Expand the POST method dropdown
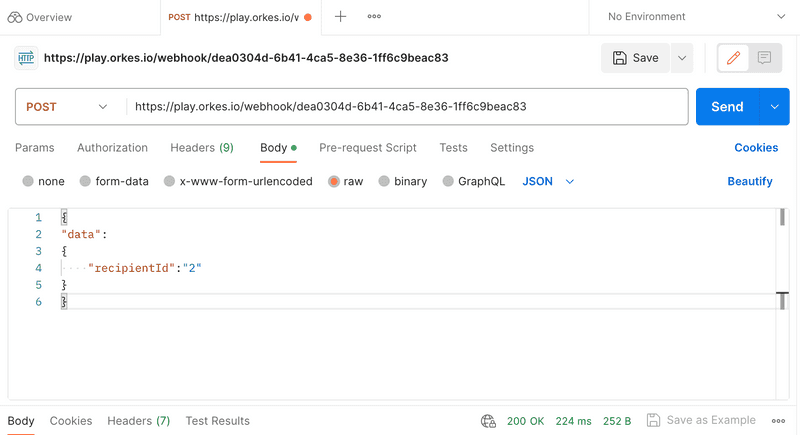800x435 pixels. click(x=68, y=107)
